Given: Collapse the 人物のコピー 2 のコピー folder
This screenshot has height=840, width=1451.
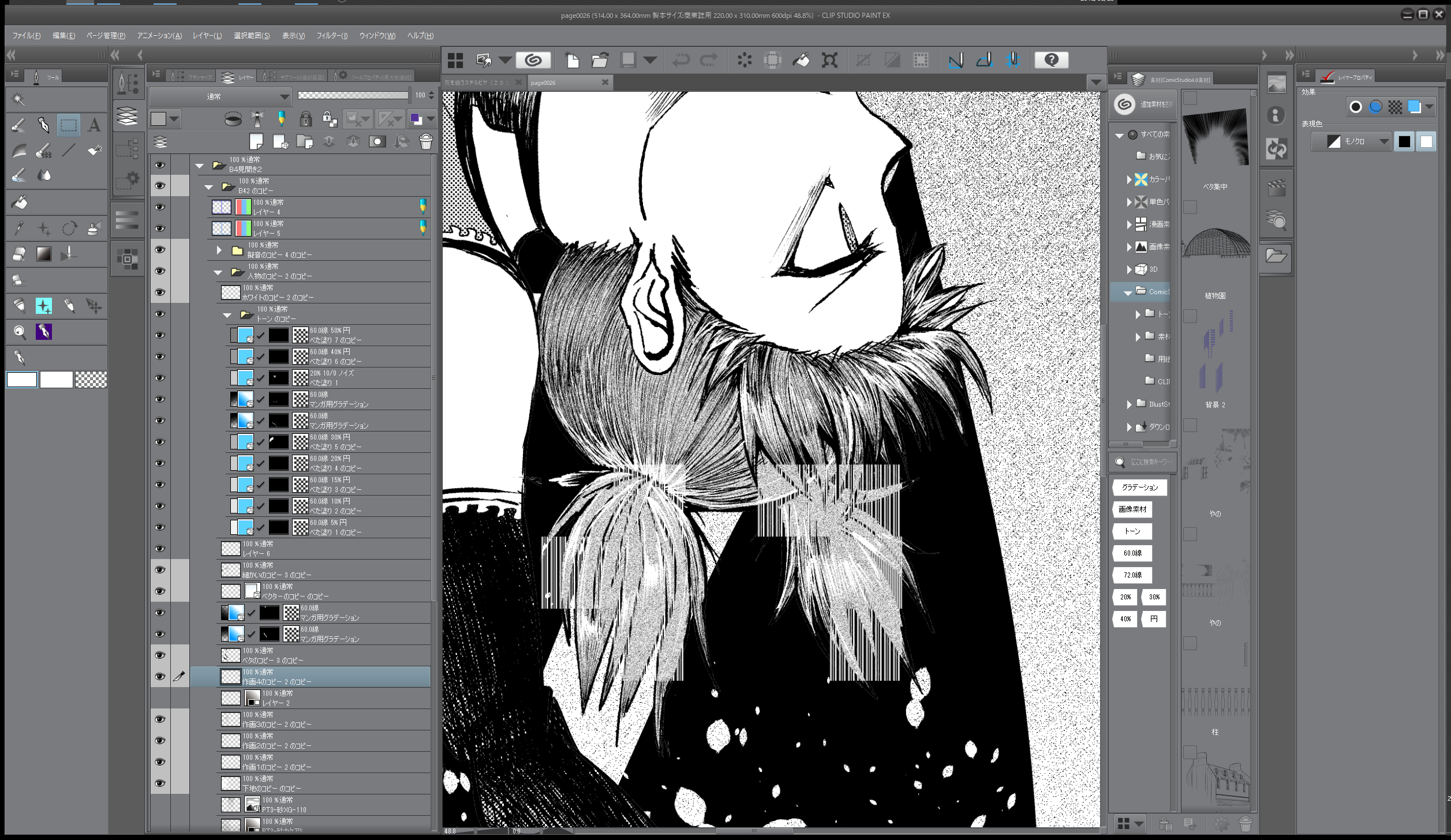Looking at the screenshot, I should pos(218,272).
